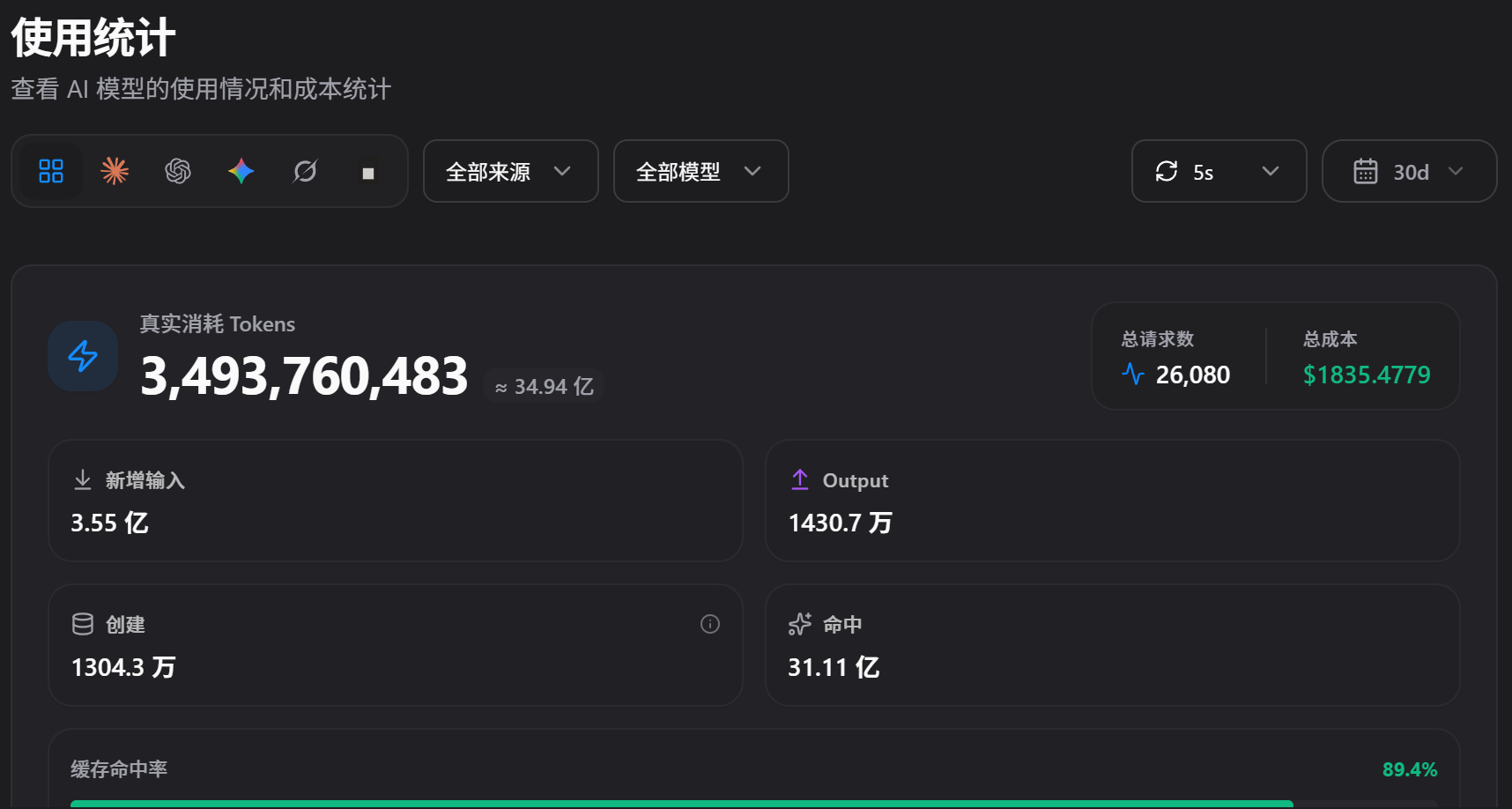Click the database icon beside 创建
The width and height of the screenshot is (1512, 809).
coord(83,624)
